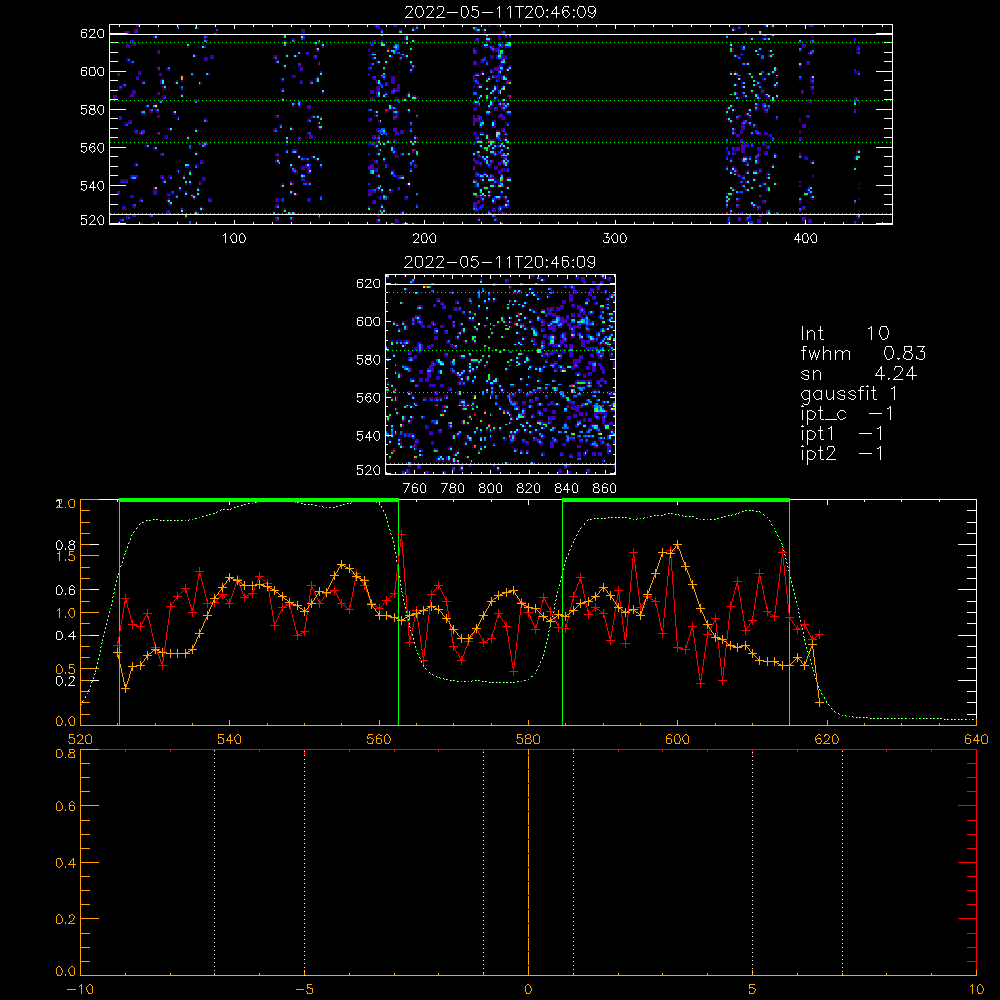Click the middle image title 2022-05-11T20:46:09
The height and width of the screenshot is (1000, 1000).
[x=500, y=262]
